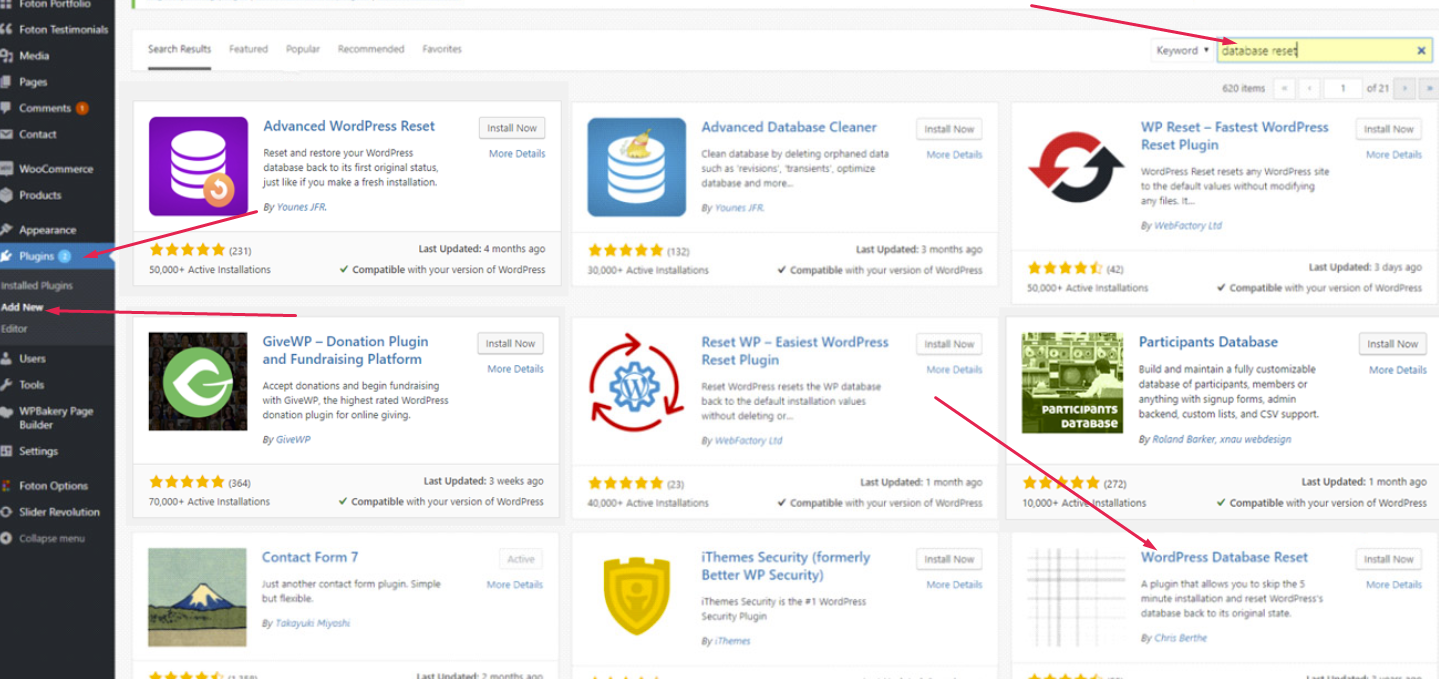Install the Advanced WordPress Reset plugin

[x=512, y=128]
